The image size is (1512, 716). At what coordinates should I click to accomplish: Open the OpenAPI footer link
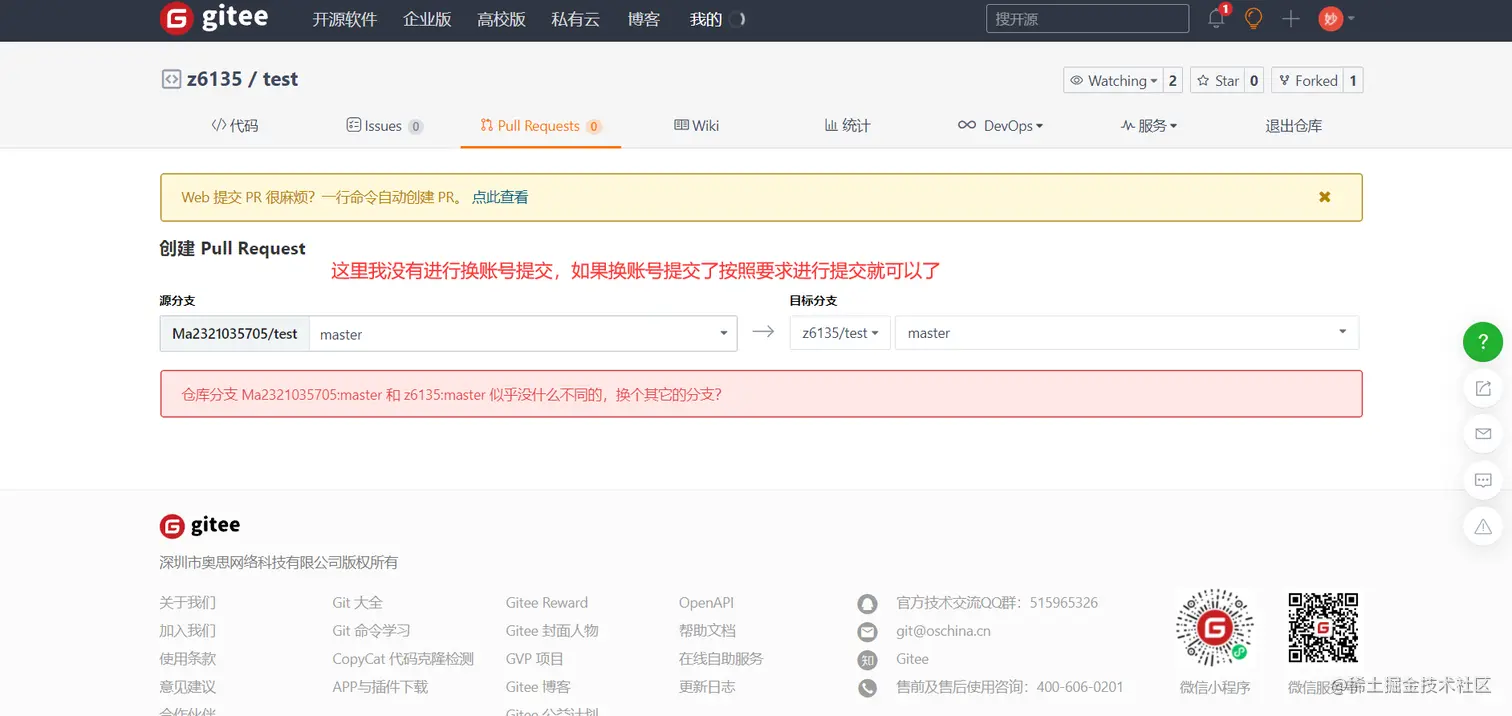click(x=707, y=603)
